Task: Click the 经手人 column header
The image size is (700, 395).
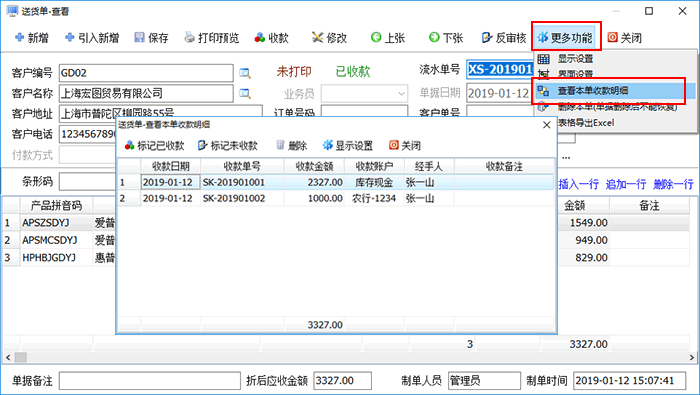Action: click(429, 166)
